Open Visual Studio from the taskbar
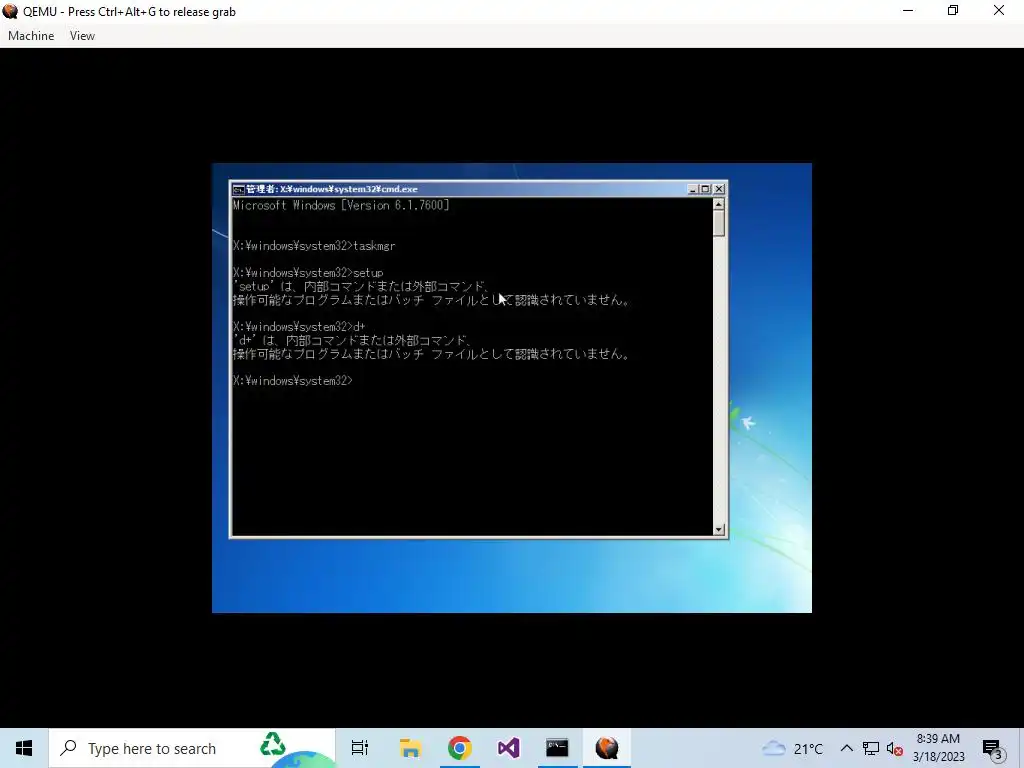 pos(509,748)
